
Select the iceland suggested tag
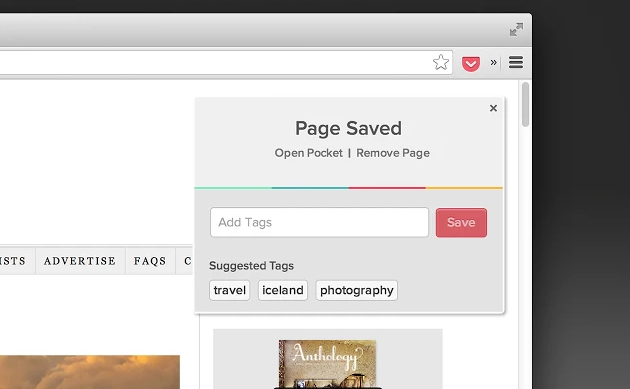pos(283,290)
